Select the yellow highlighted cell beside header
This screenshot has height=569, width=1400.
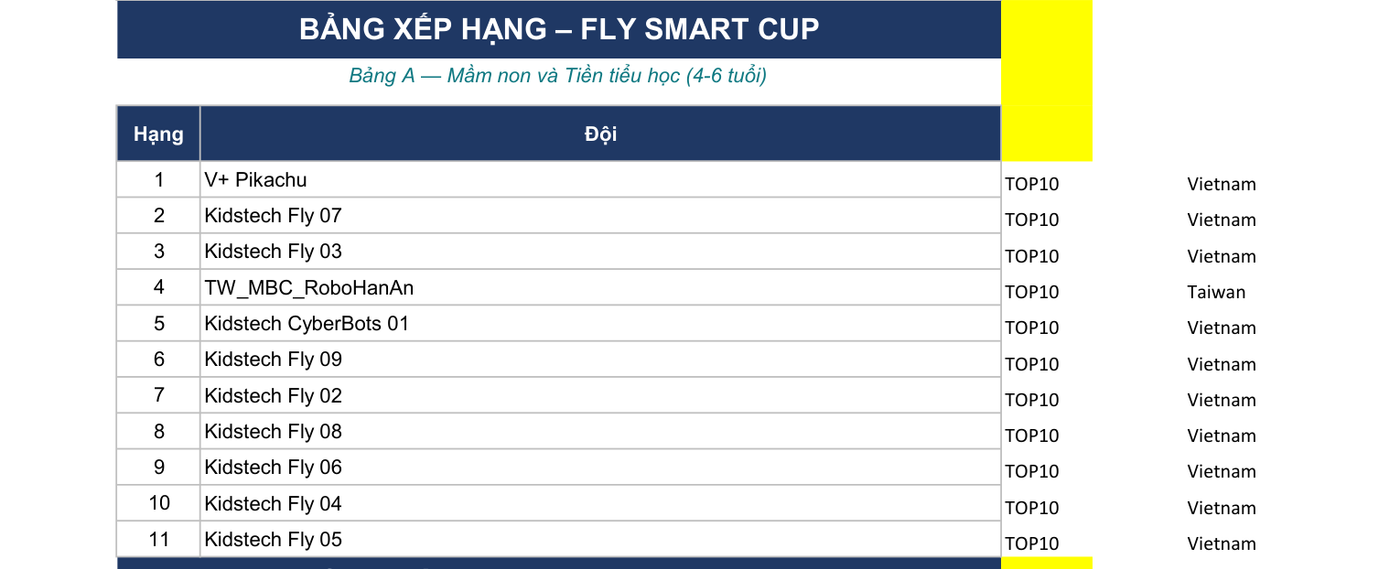(1047, 80)
